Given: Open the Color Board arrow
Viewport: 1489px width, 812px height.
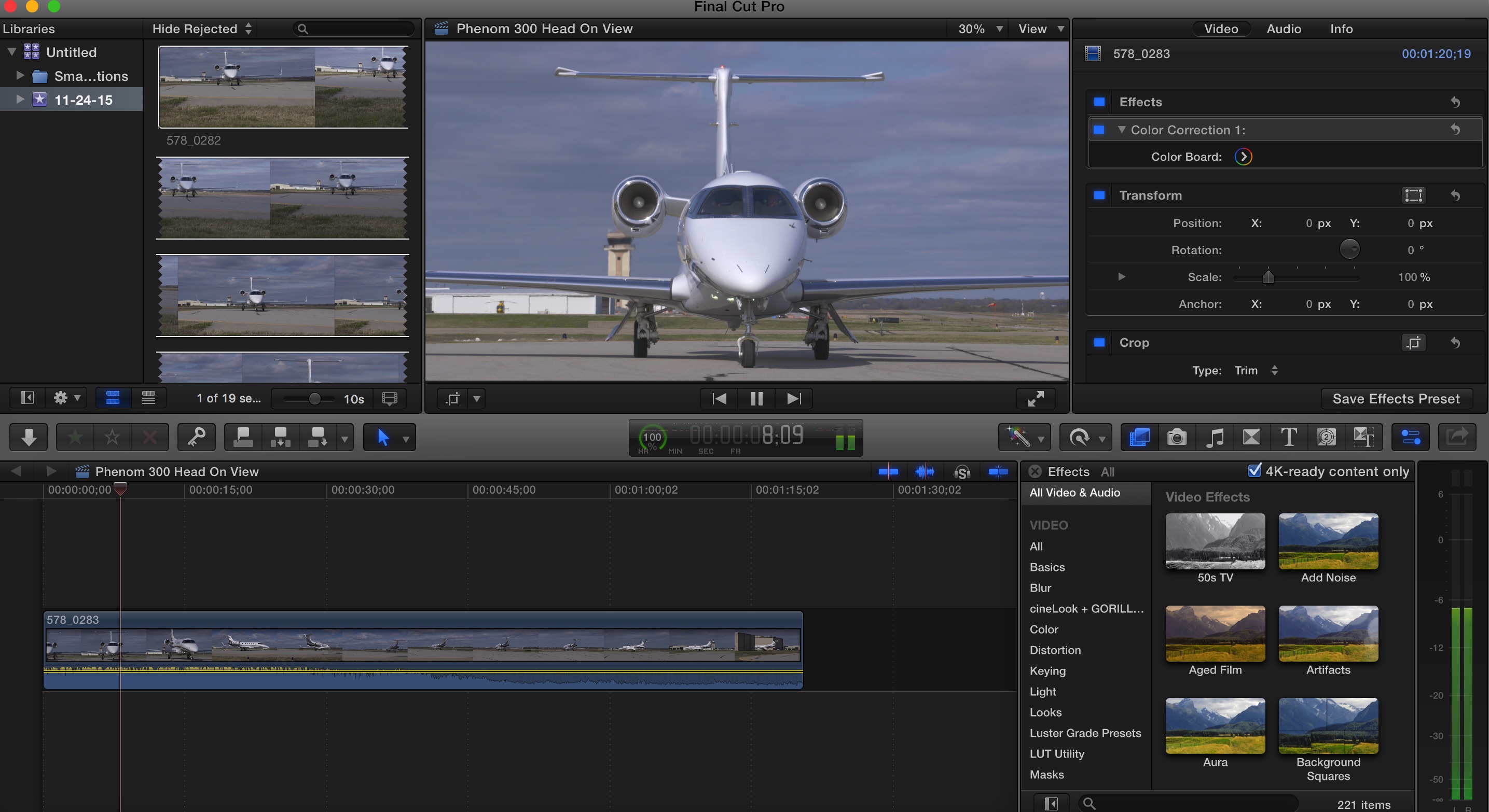Looking at the screenshot, I should (1243, 157).
